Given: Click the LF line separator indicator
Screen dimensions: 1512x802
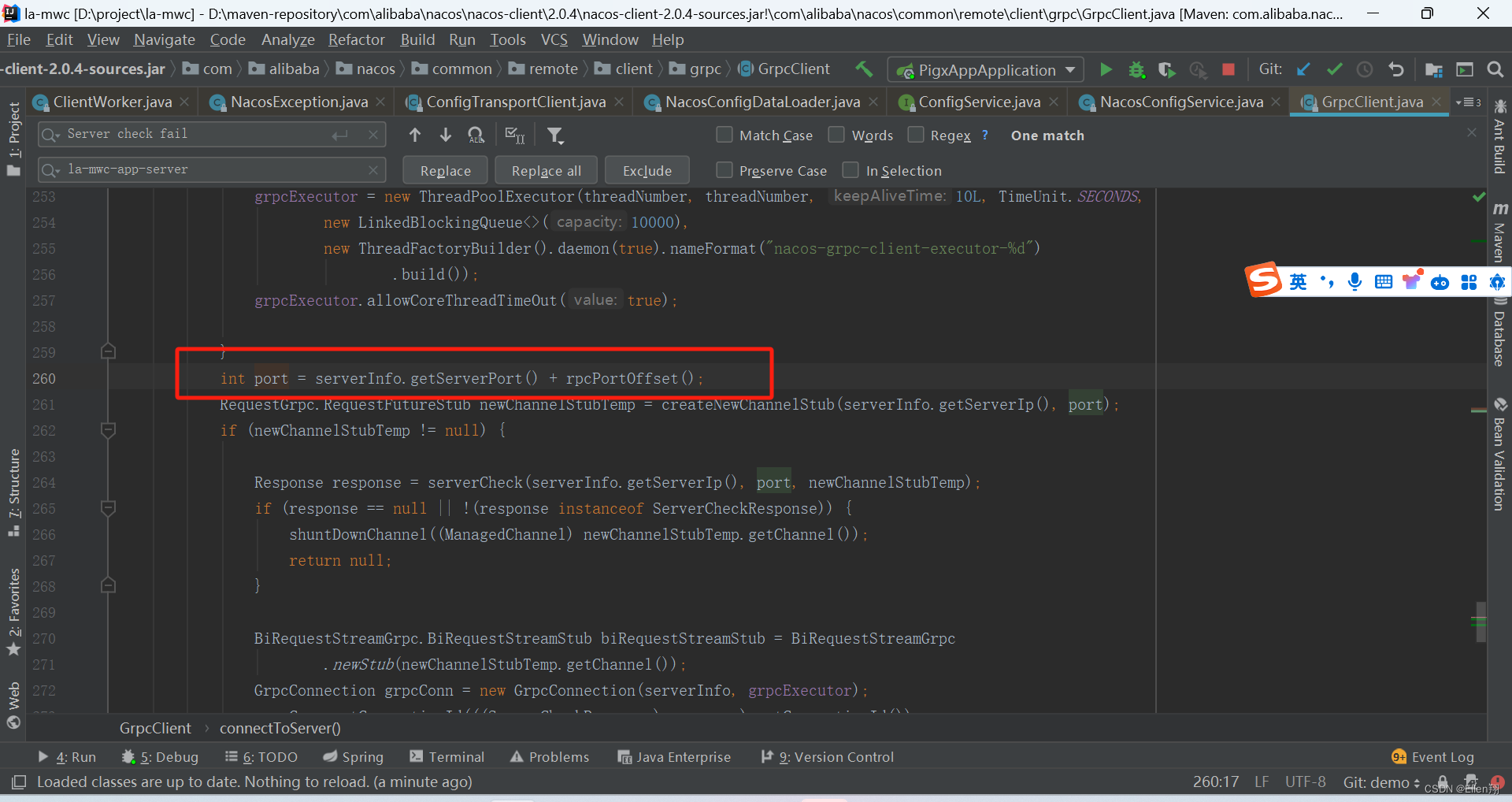Looking at the screenshot, I should 1262,782.
